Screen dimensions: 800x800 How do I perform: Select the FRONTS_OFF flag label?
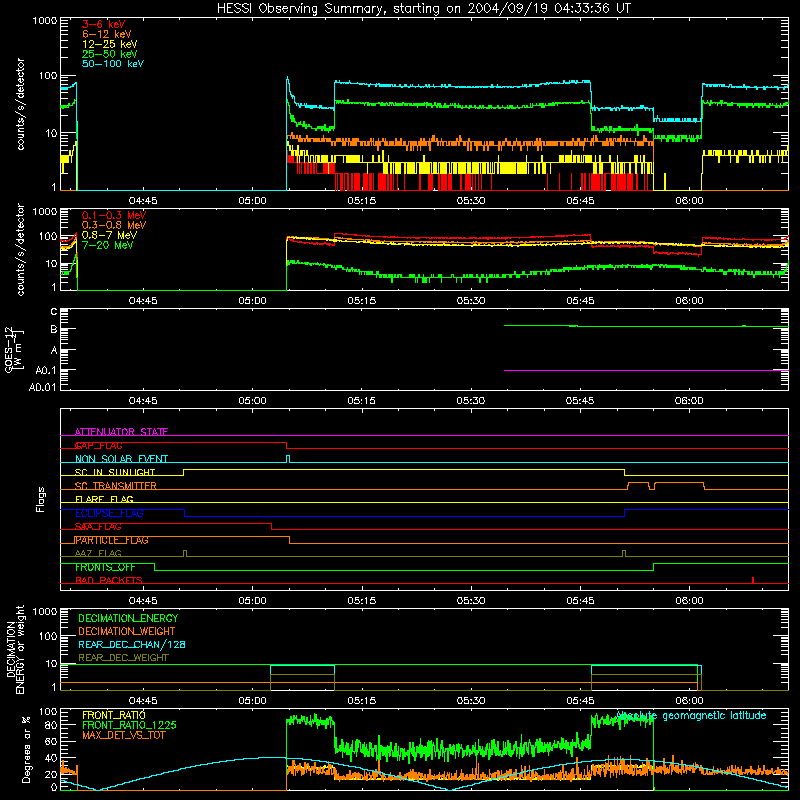tap(105, 567)
